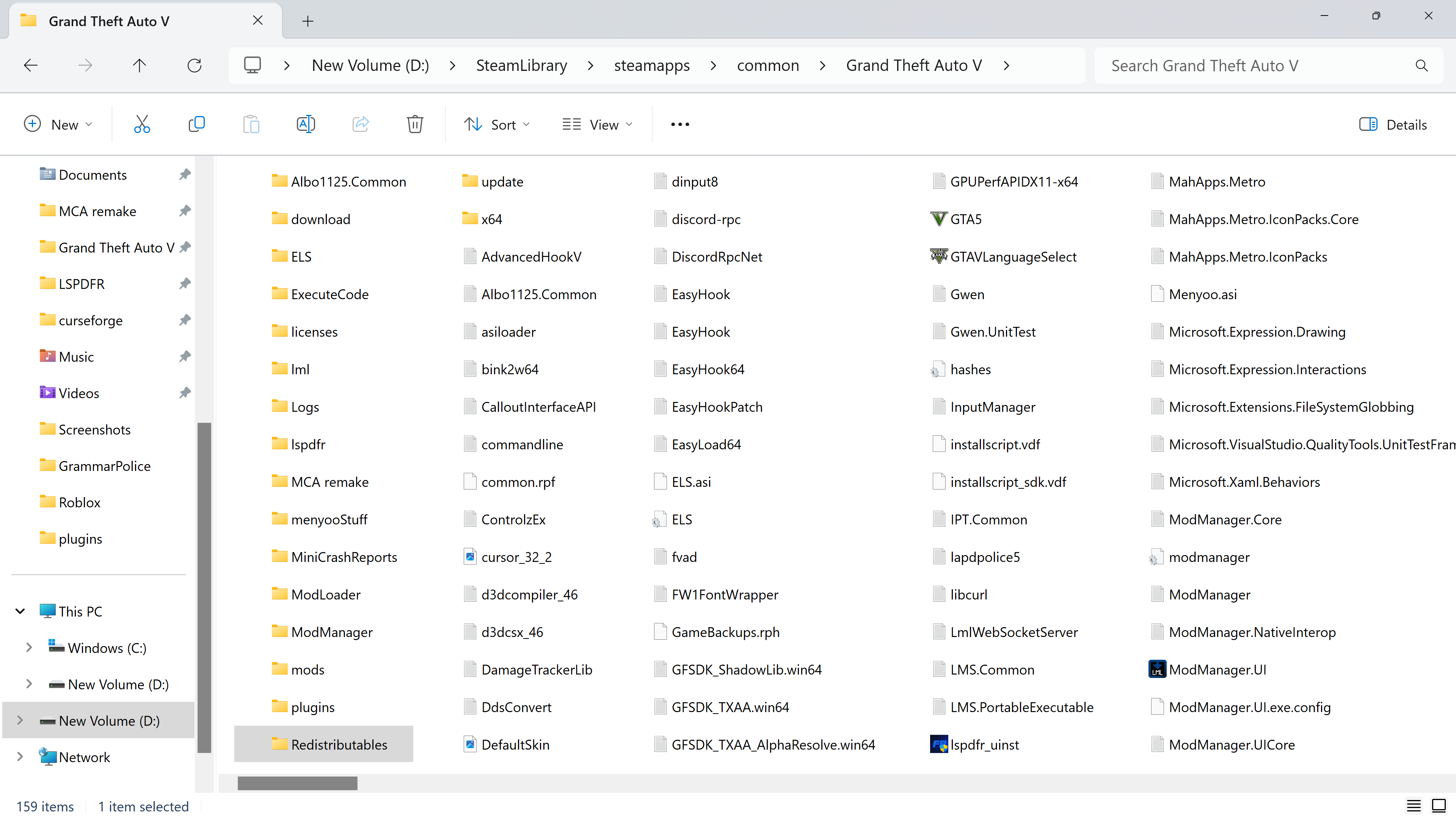Open the Sort dropdown menu
The image size is (1456, 819).
point(497,124)
